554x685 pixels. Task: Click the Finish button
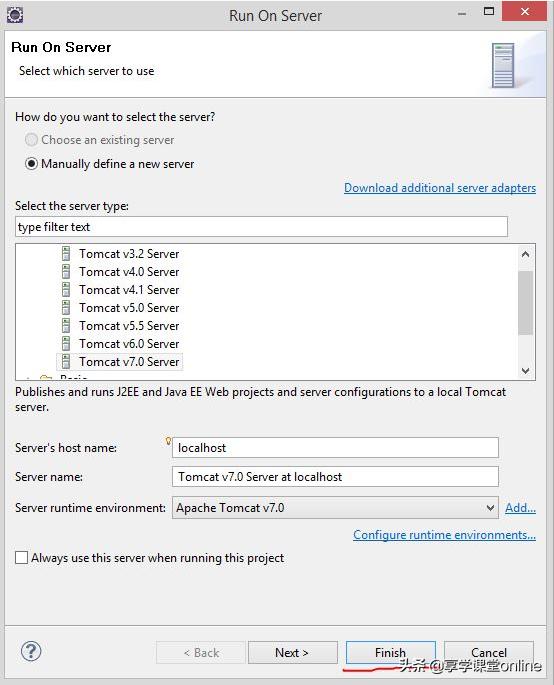(391, 652)
